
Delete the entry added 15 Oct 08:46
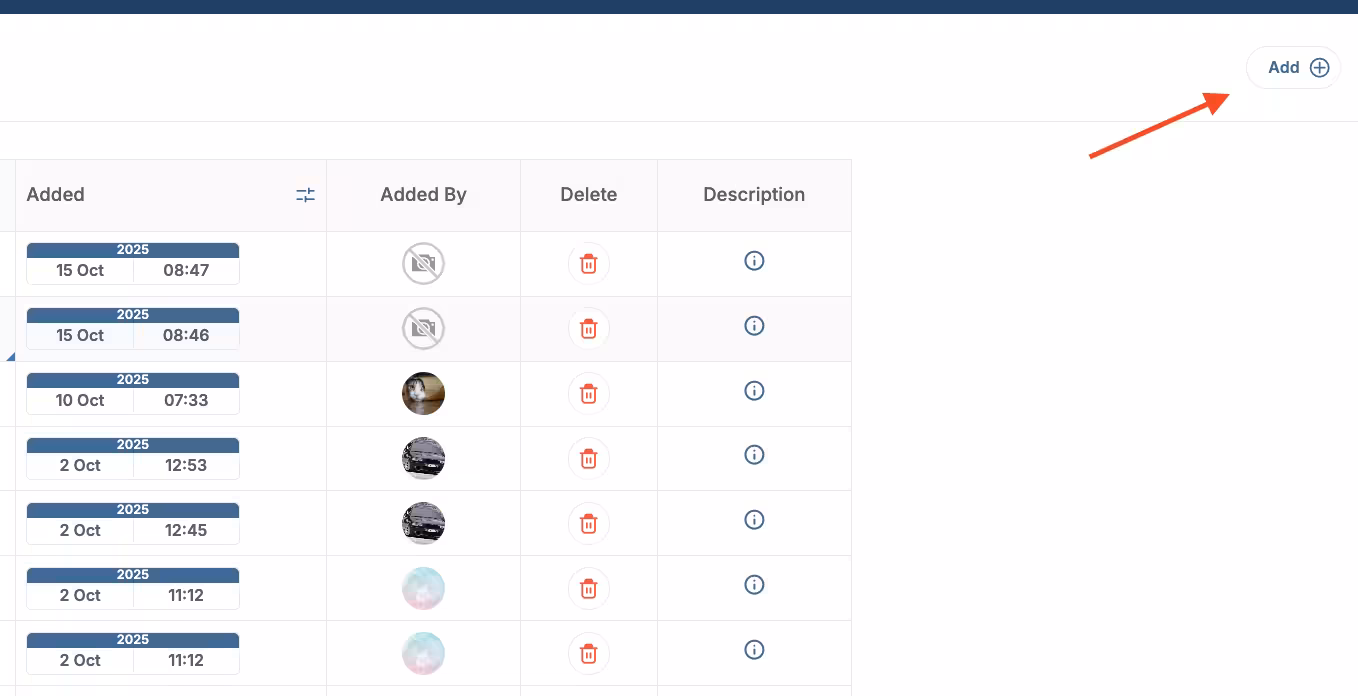coord(589,329)
